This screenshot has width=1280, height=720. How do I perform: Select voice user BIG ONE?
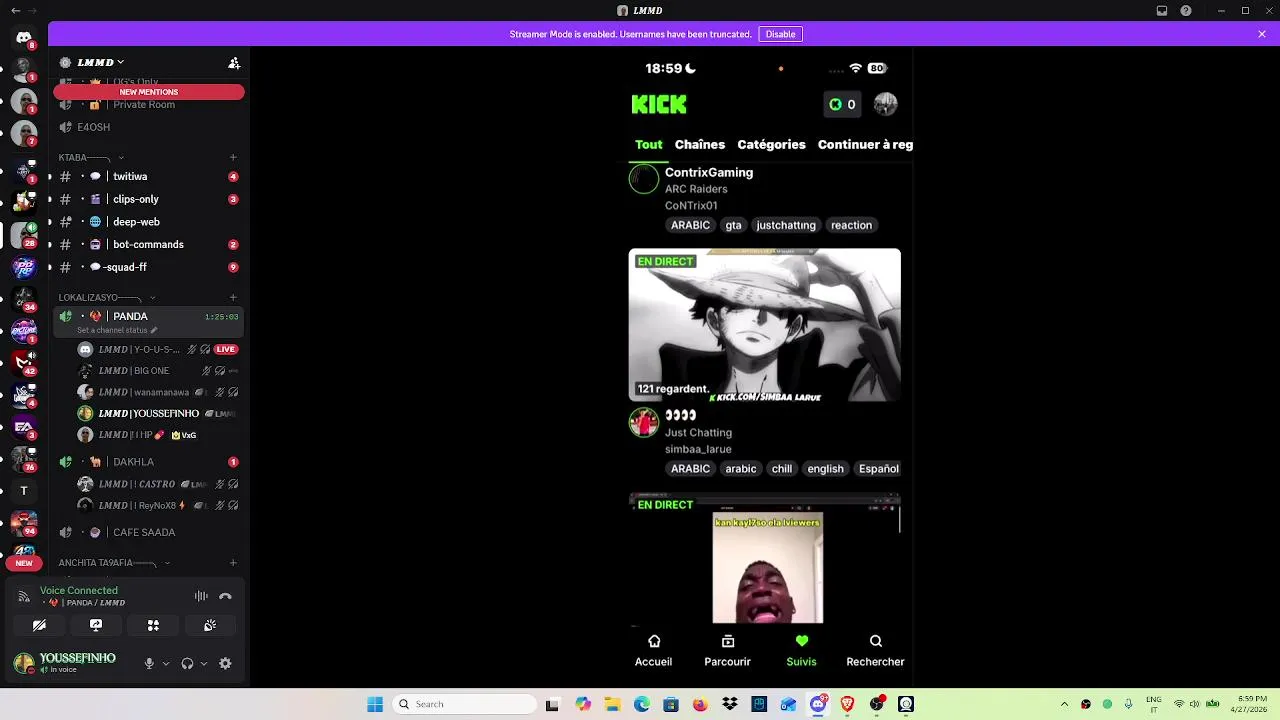(158, 371)
